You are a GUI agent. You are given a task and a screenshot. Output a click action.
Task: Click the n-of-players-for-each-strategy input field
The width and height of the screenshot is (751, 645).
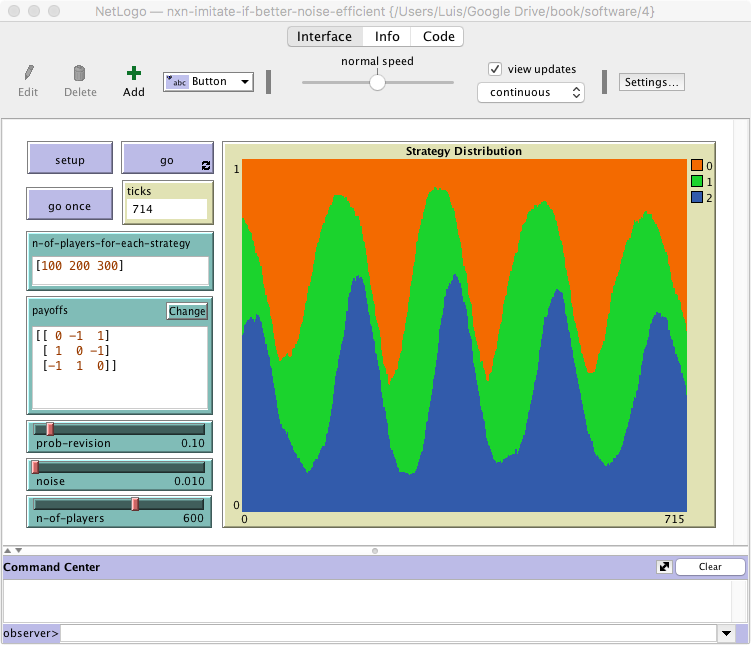120,270
